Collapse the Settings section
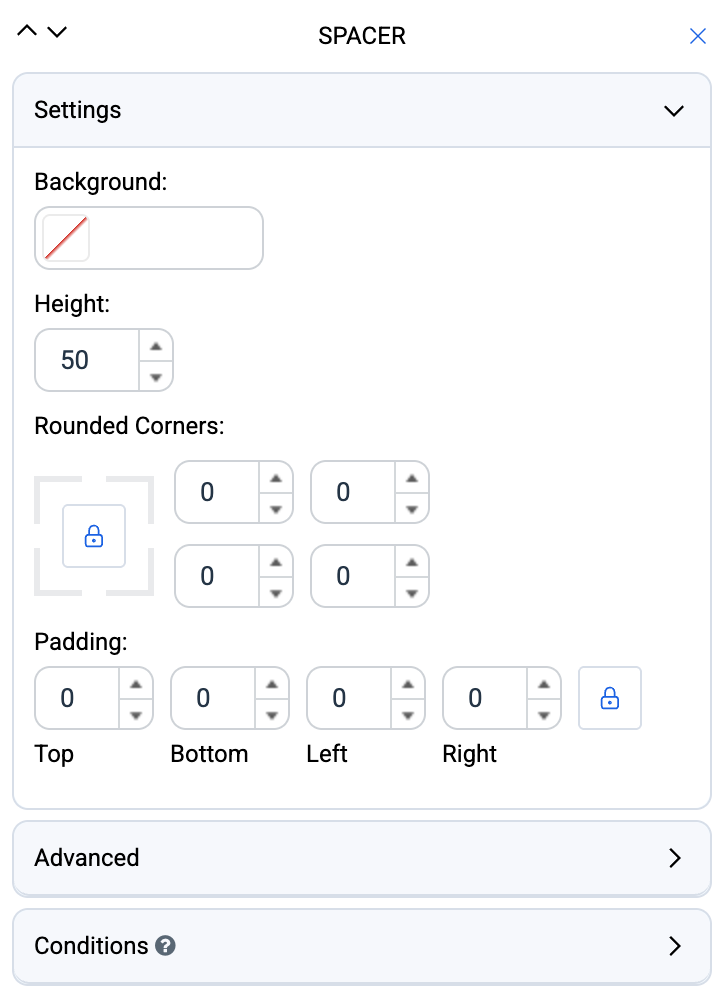This screenshot has width=726, height=1000. point(362,110)
